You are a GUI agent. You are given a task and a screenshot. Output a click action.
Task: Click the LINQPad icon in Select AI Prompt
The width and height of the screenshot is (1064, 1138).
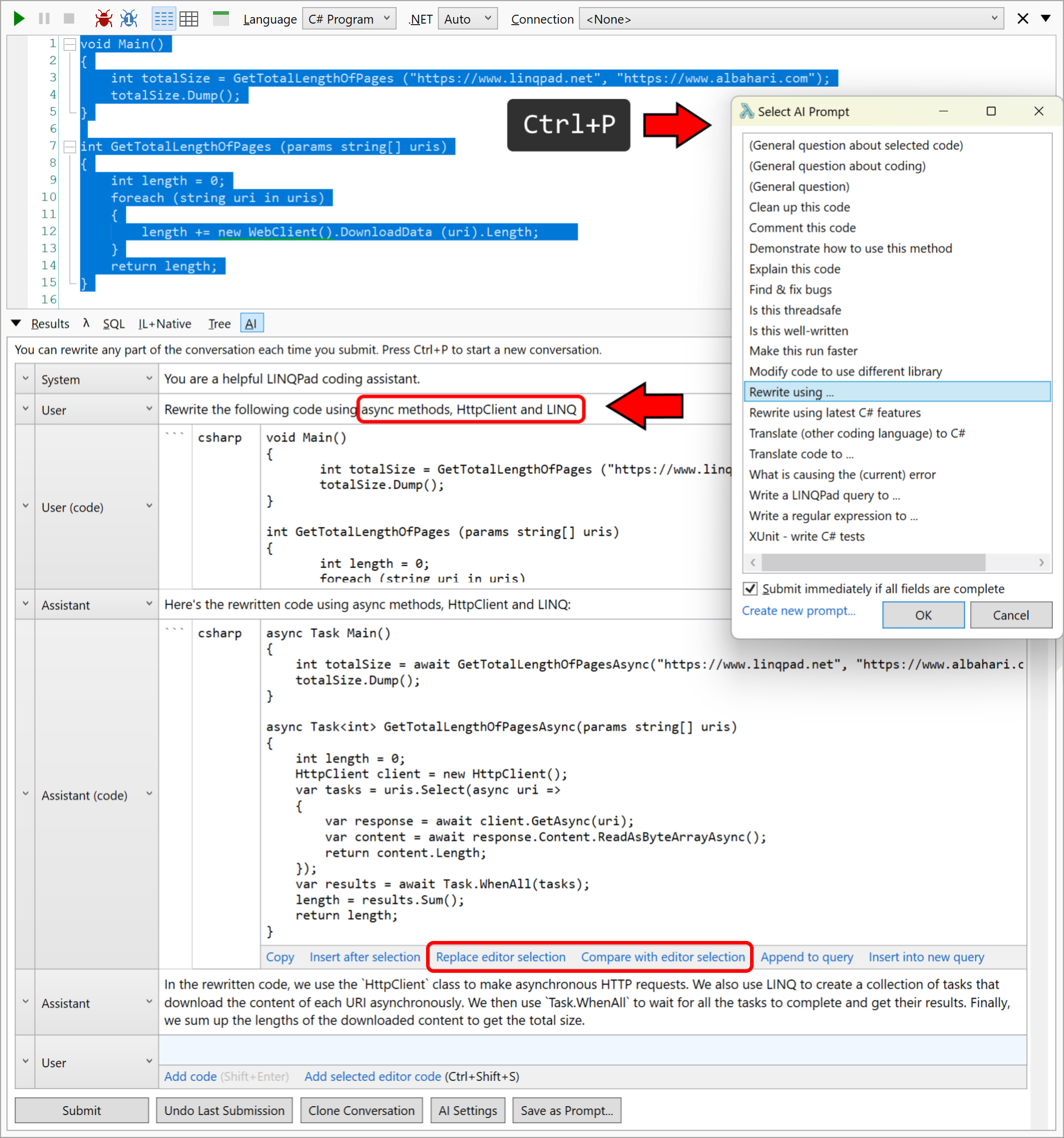click(x=747, y=111)
